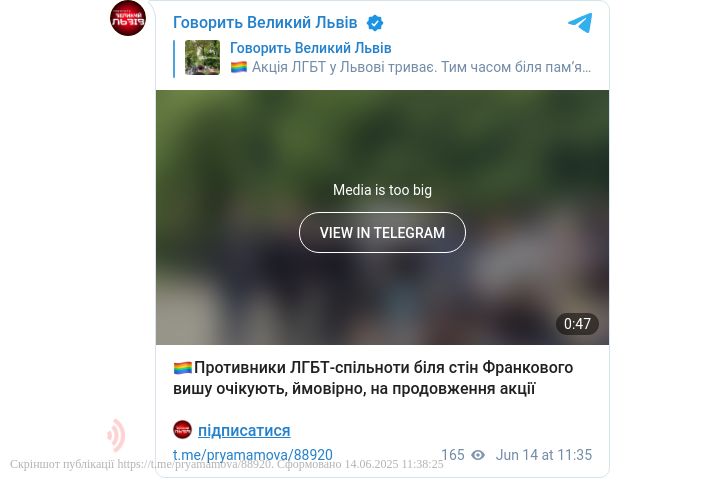Screen dimensions: 720x482
Task: Open the Говорить Великий Львів channel title
Action: 265,22
